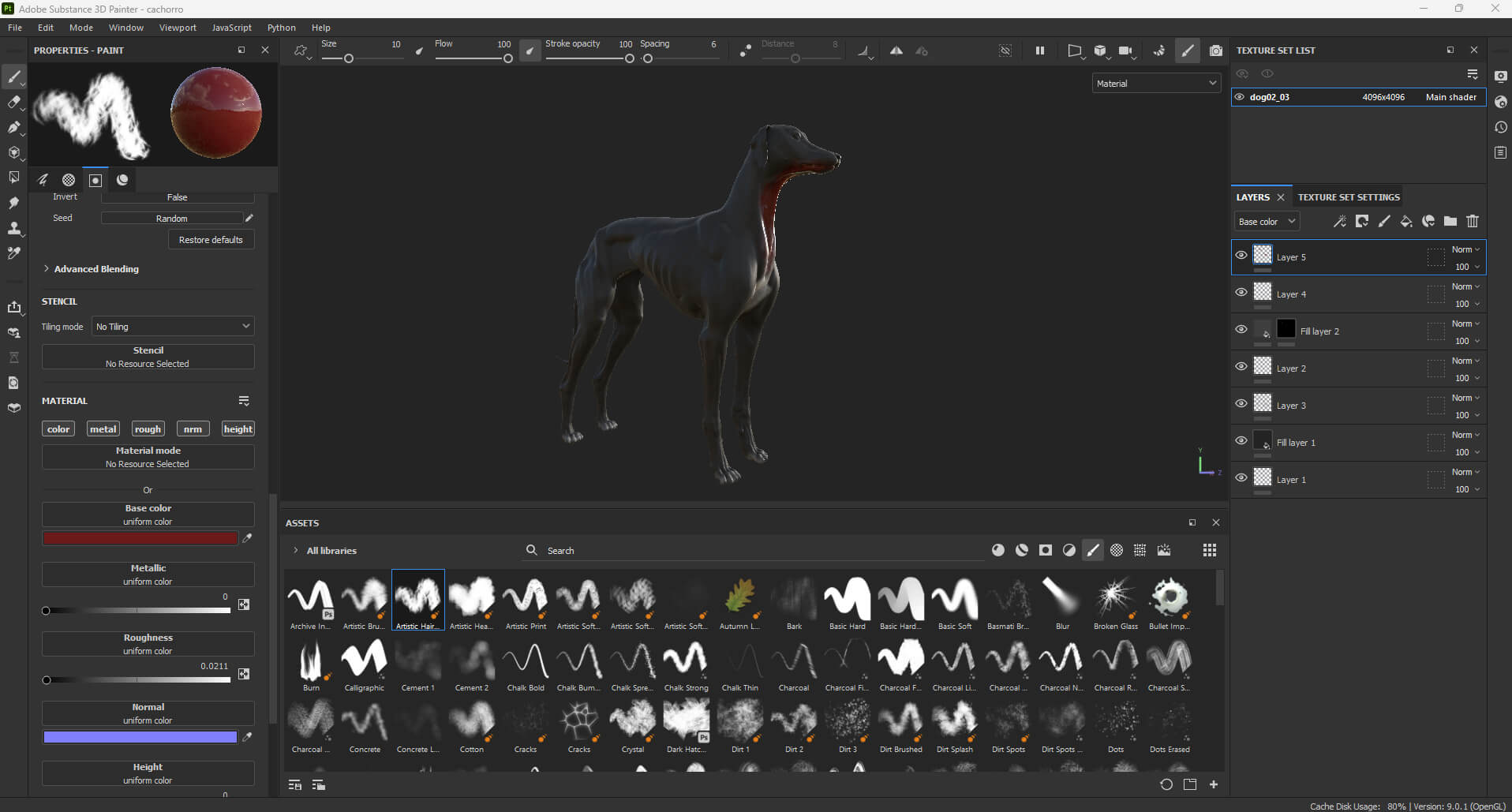
Task: Toggle Fill layer 2 visibility eye
Action: click(x=1241, y=330)
